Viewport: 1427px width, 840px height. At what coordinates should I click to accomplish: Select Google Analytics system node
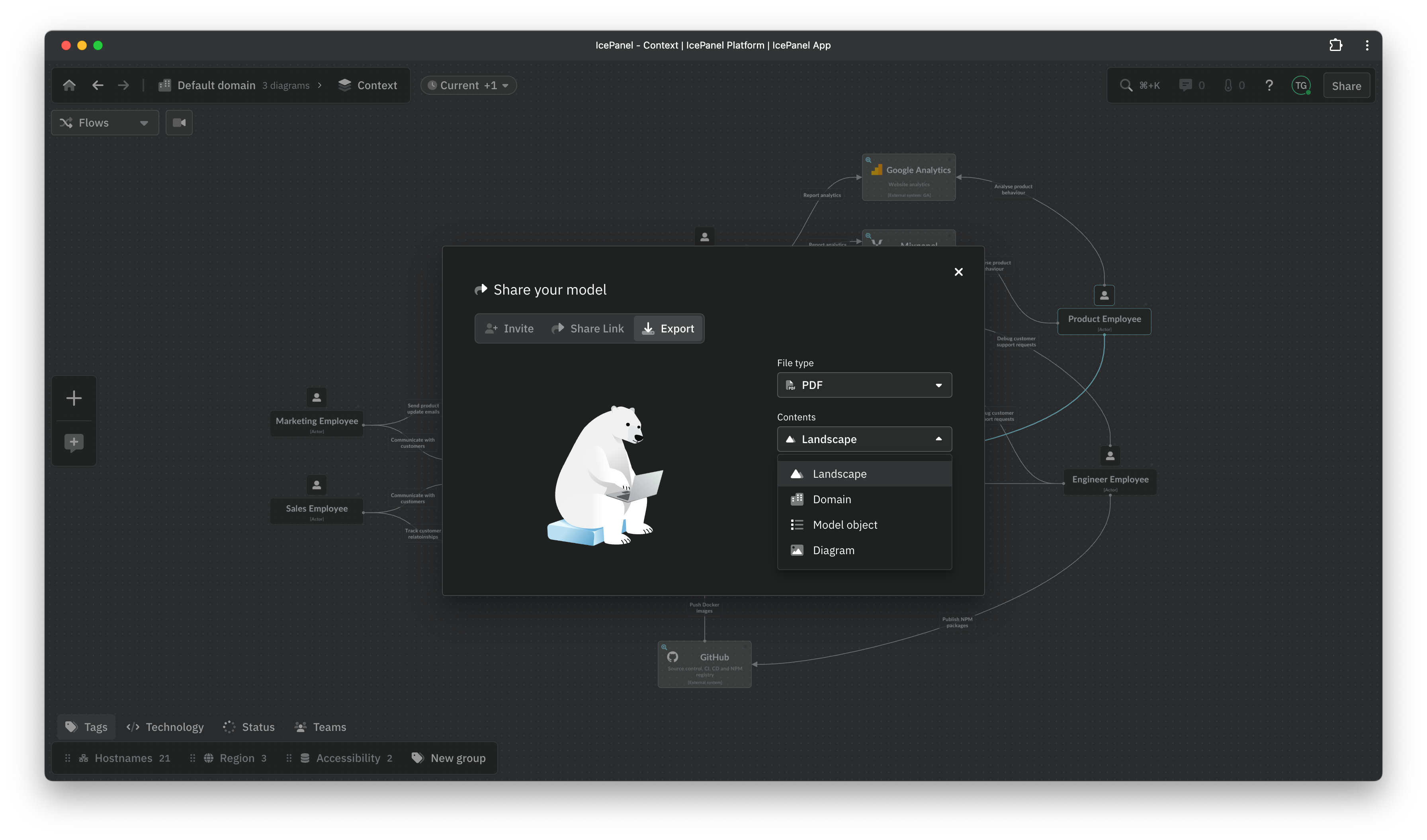pyautogui.click(x=908, y=177)
